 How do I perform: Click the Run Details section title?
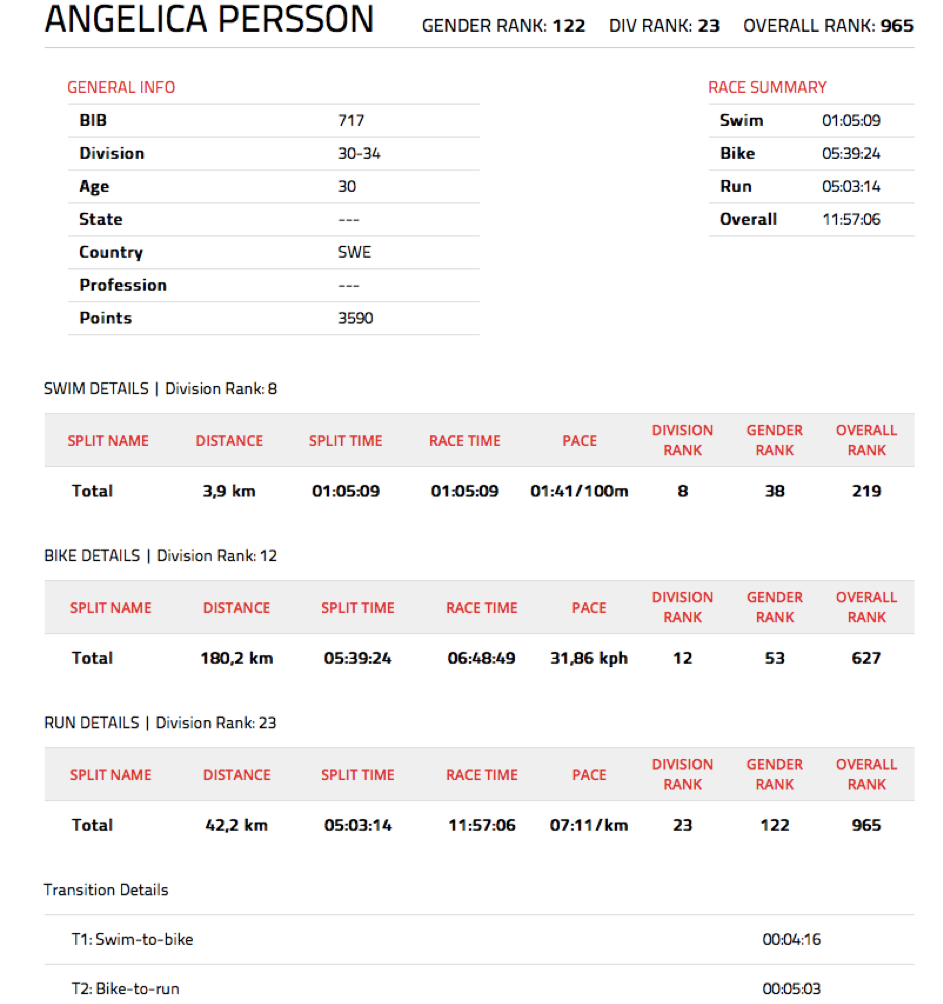[160, 723]
